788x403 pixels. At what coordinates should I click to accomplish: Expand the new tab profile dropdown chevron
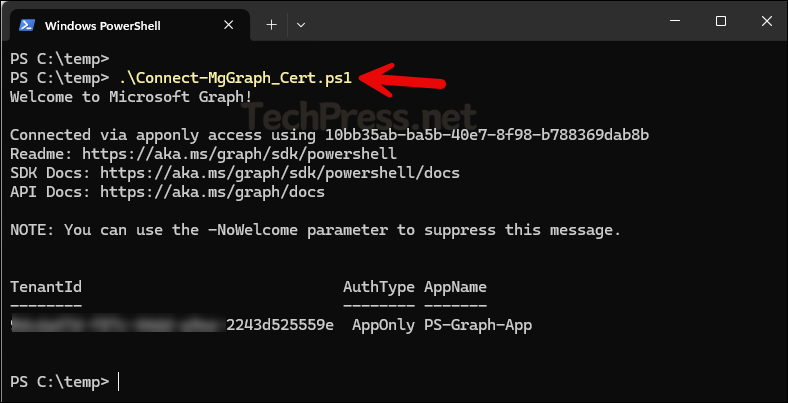pos(301,24)
